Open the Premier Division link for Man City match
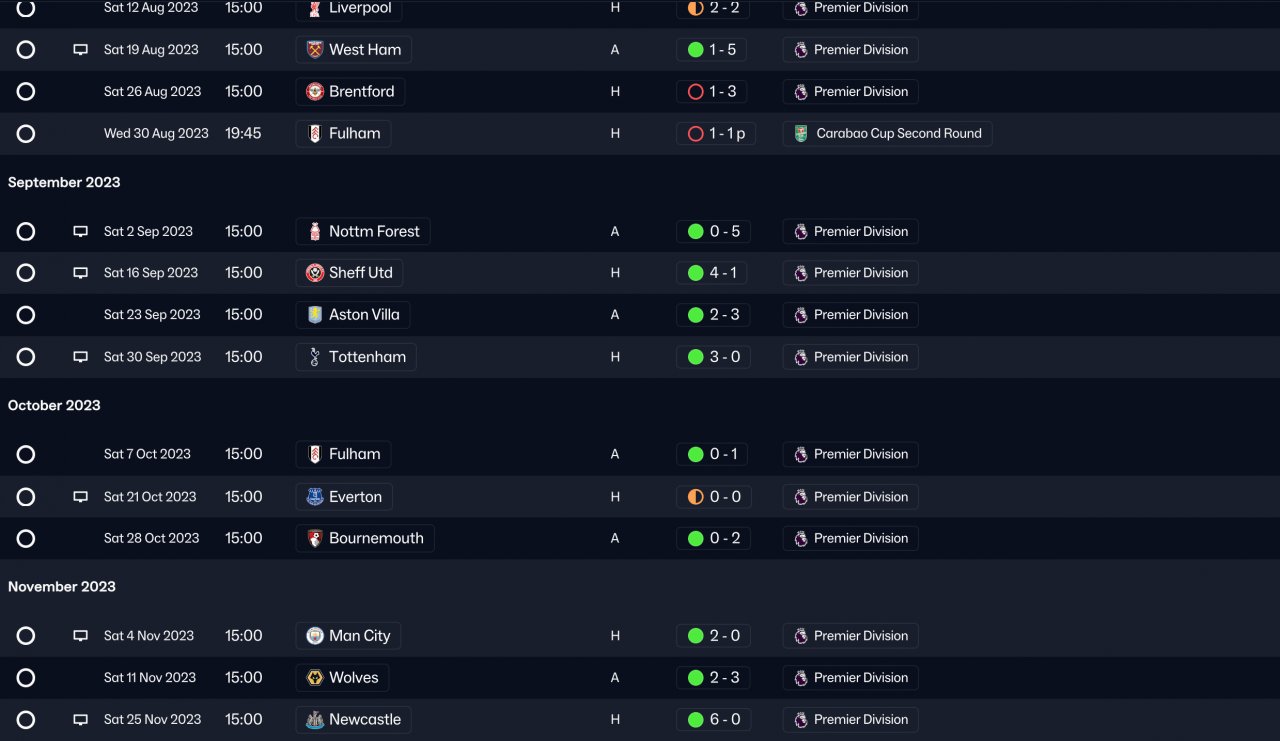The image size is (1280, 741). tap(851, 636)
